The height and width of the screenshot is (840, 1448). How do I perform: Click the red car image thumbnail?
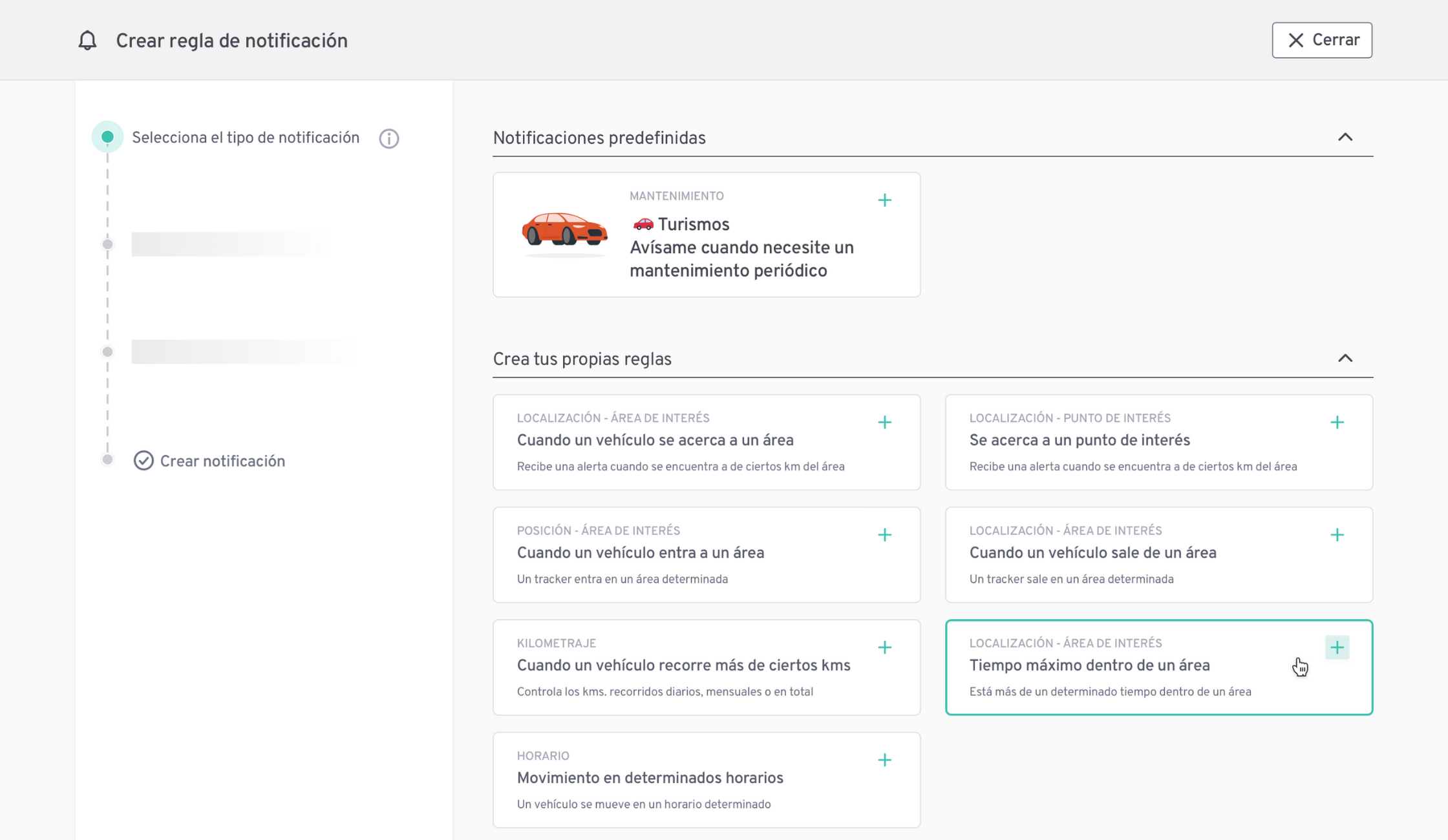[564, 231]
